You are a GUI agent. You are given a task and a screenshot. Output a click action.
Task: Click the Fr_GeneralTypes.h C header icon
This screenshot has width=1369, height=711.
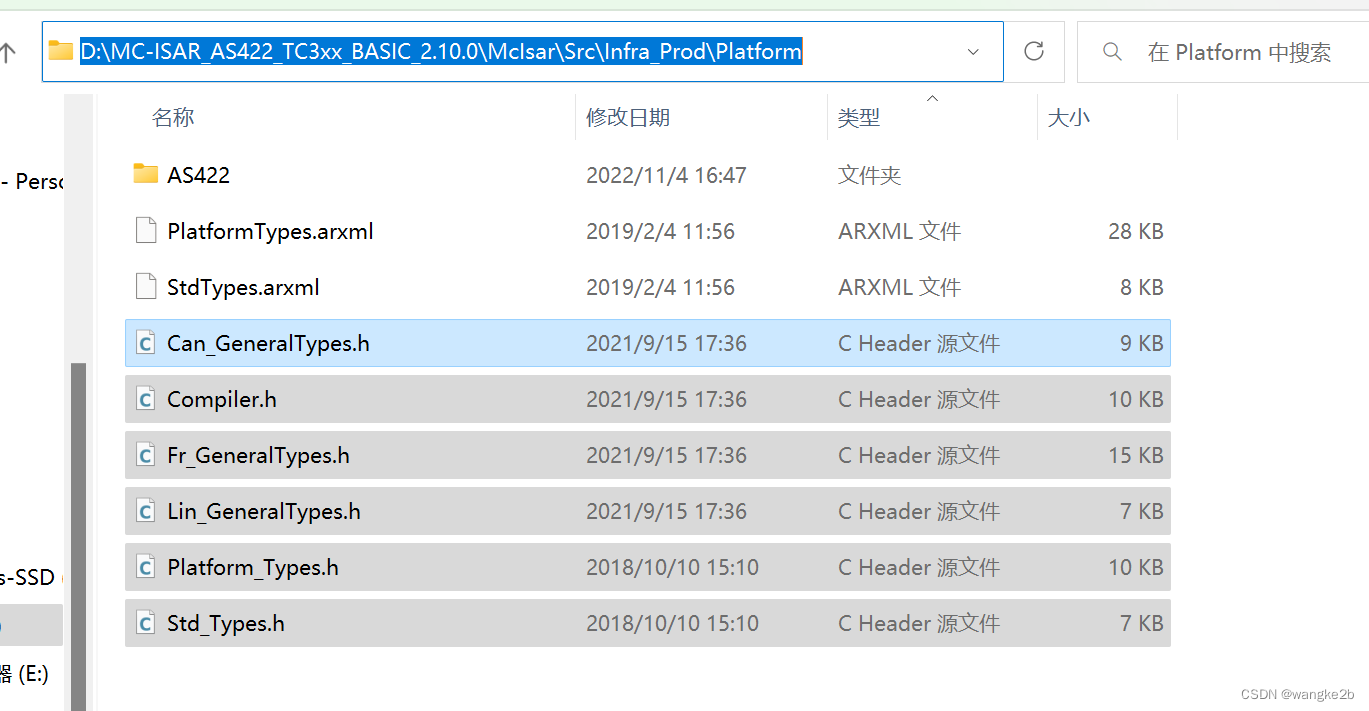pos(146,455)
